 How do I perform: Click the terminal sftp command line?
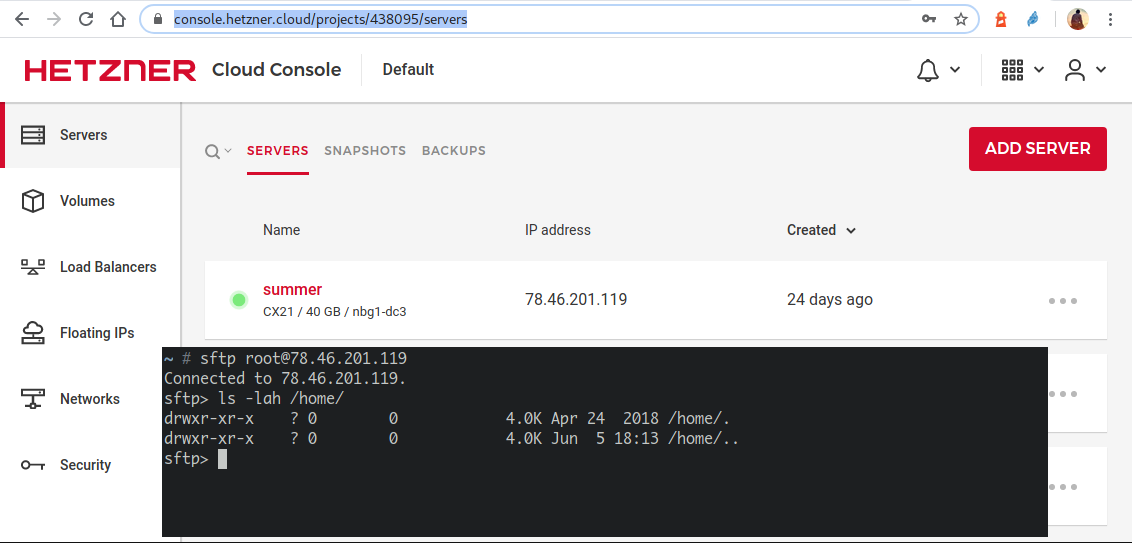285,358
